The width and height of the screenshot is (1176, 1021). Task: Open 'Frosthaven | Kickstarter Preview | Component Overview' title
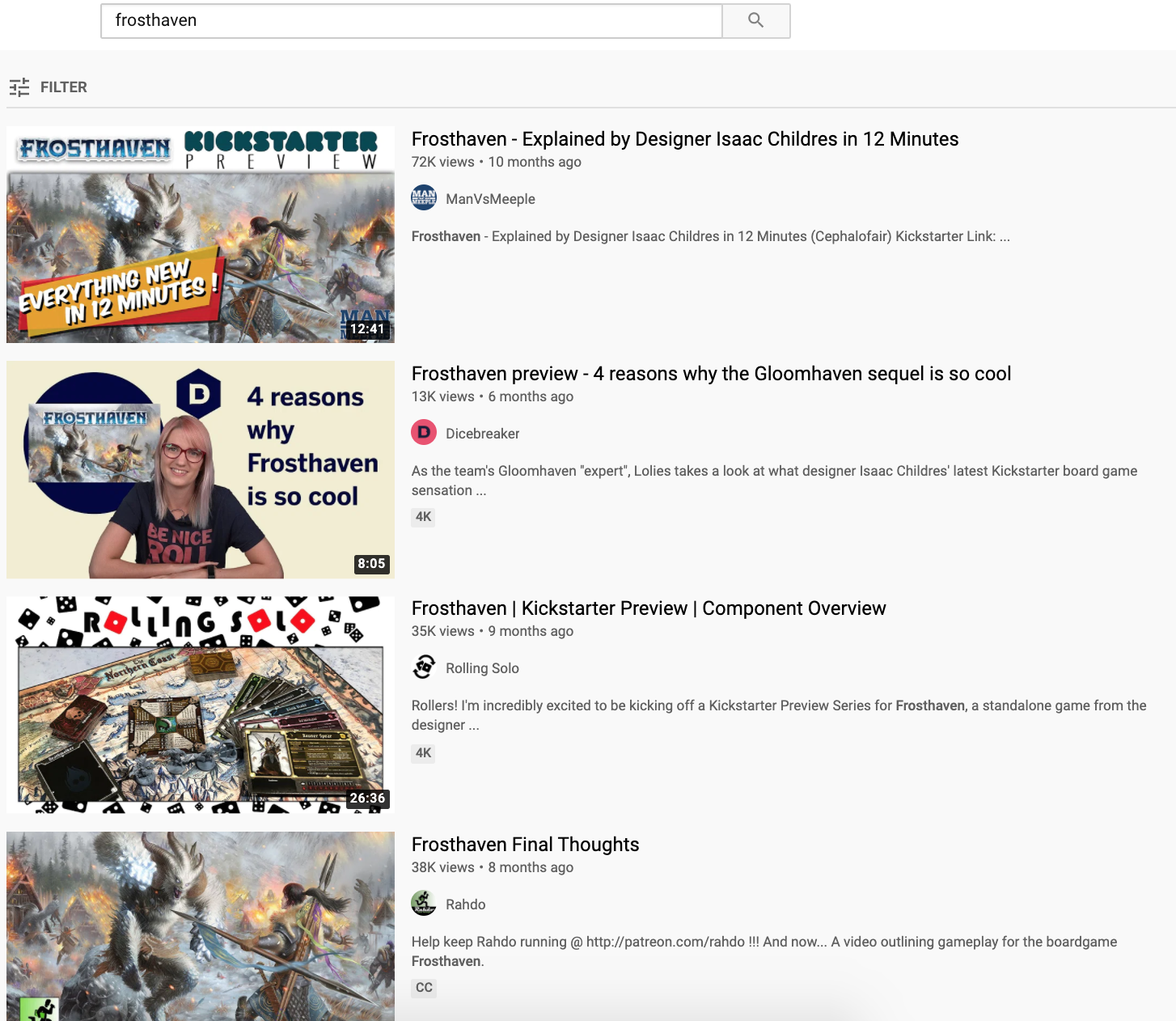tap(649, 608)
